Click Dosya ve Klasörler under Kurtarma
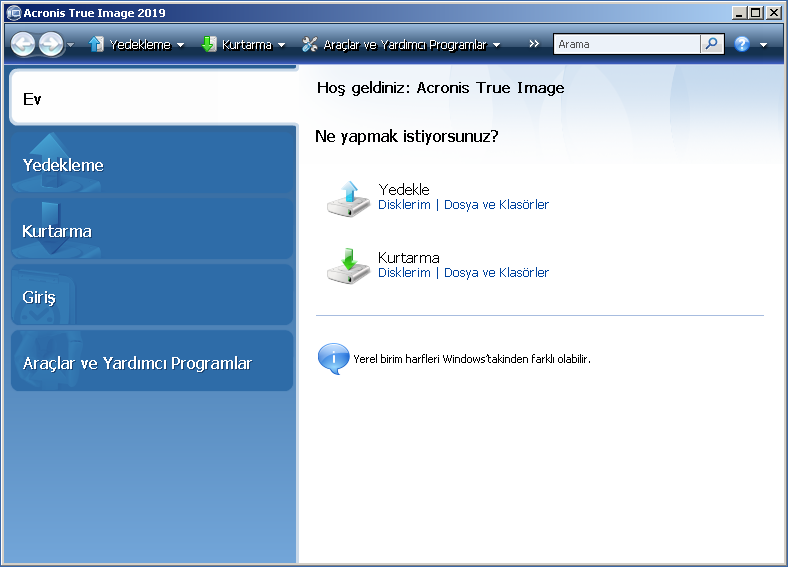This screenshot has width=788, height=567. click(496, 272)
